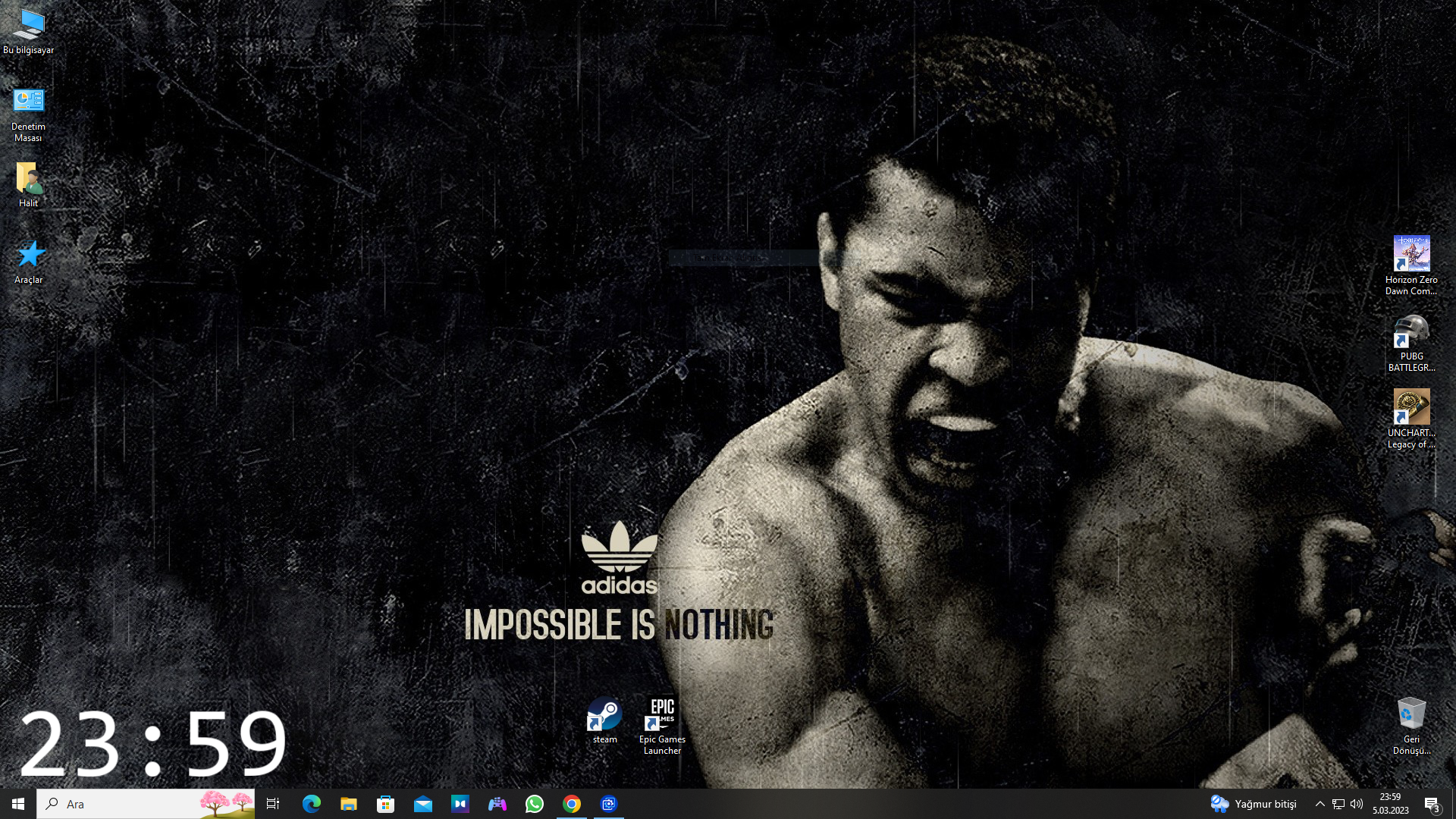Select the Horizon Zero Dawn shortcut
Image resolution: width=1456 pixels, height=819 pixels.
[1411, 265]
